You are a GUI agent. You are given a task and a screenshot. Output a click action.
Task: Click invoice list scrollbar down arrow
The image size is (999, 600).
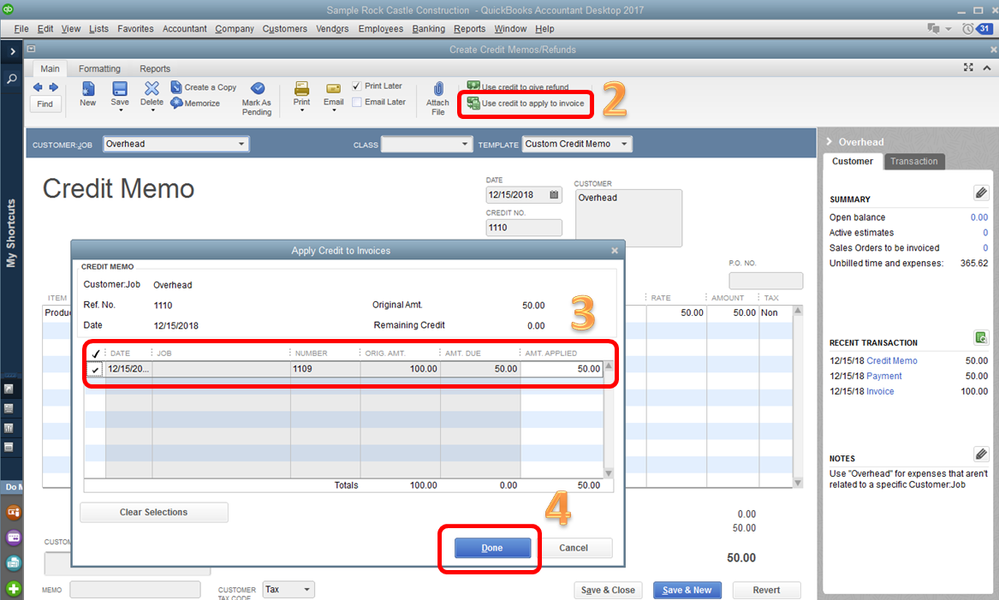click(608, 473)
